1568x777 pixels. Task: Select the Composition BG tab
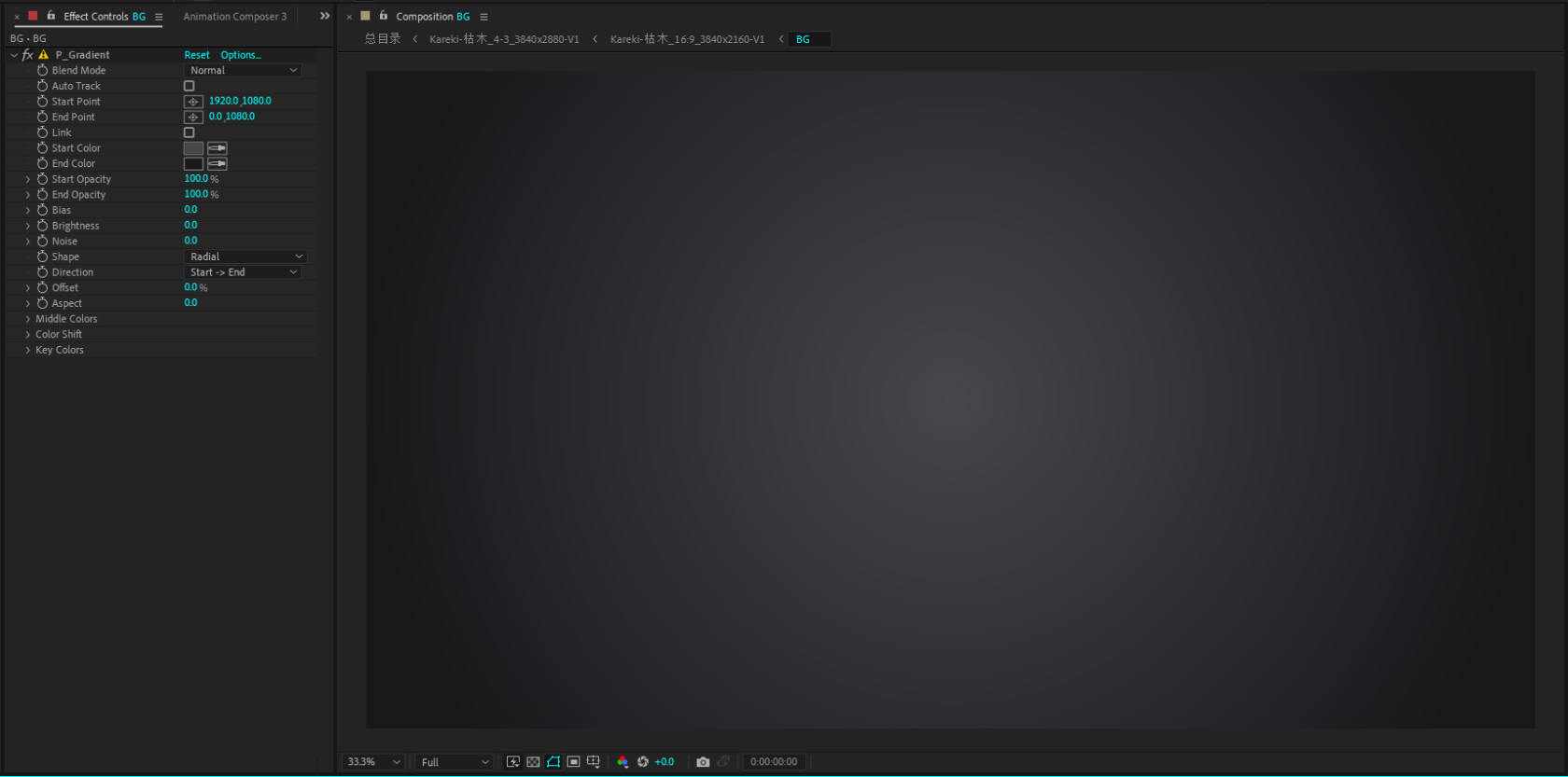433,17
